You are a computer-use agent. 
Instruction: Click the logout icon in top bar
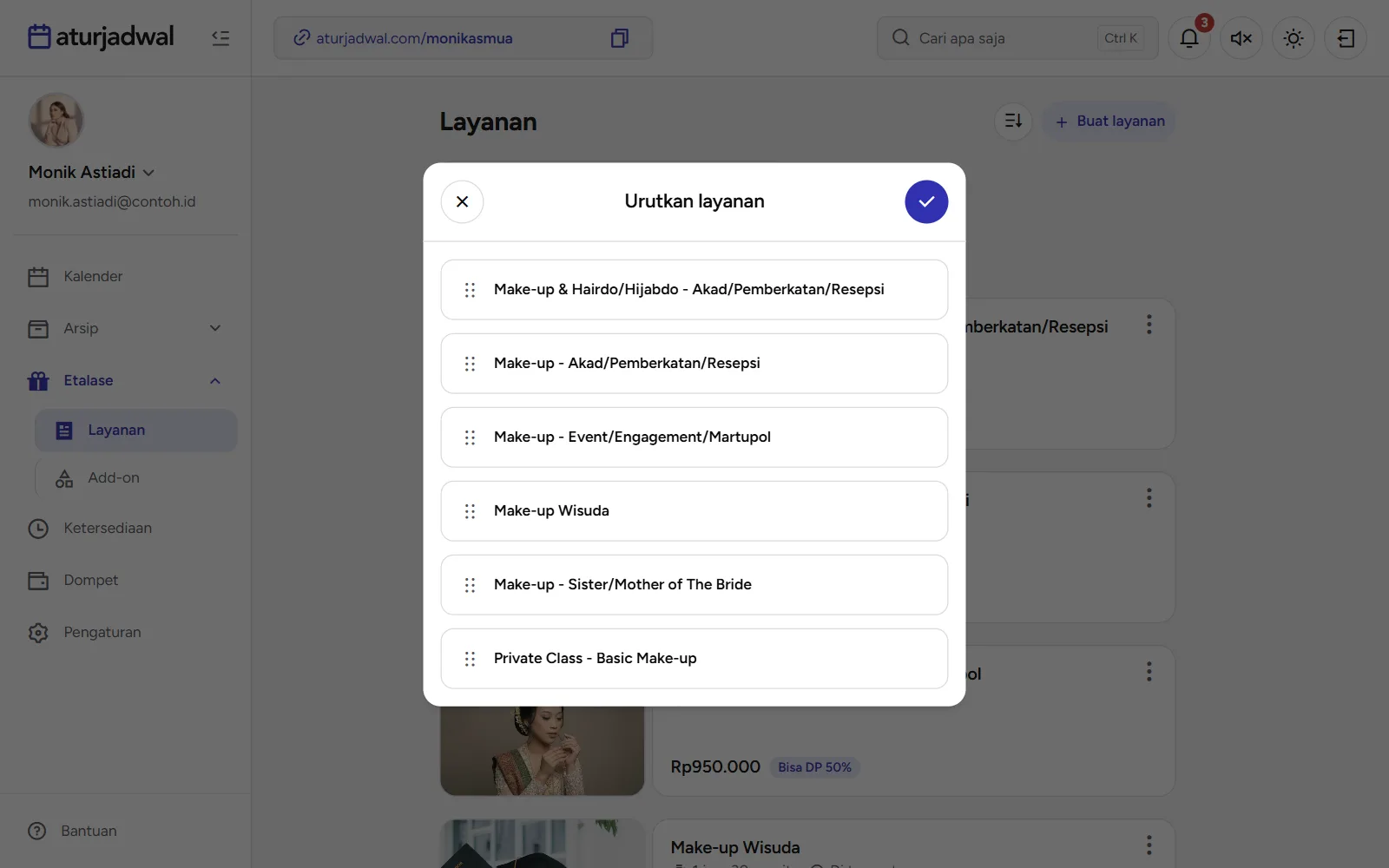[1346, 38]
